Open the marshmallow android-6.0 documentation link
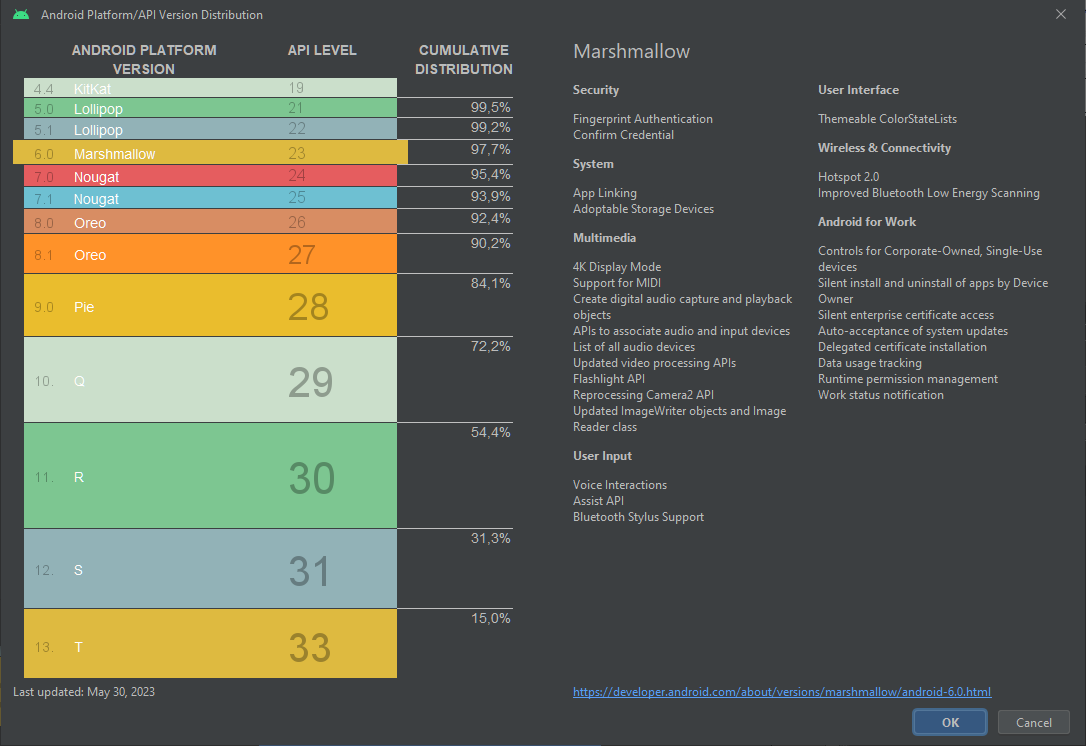1086x746 pixels. pyautogui.click(x=781, y=692)
